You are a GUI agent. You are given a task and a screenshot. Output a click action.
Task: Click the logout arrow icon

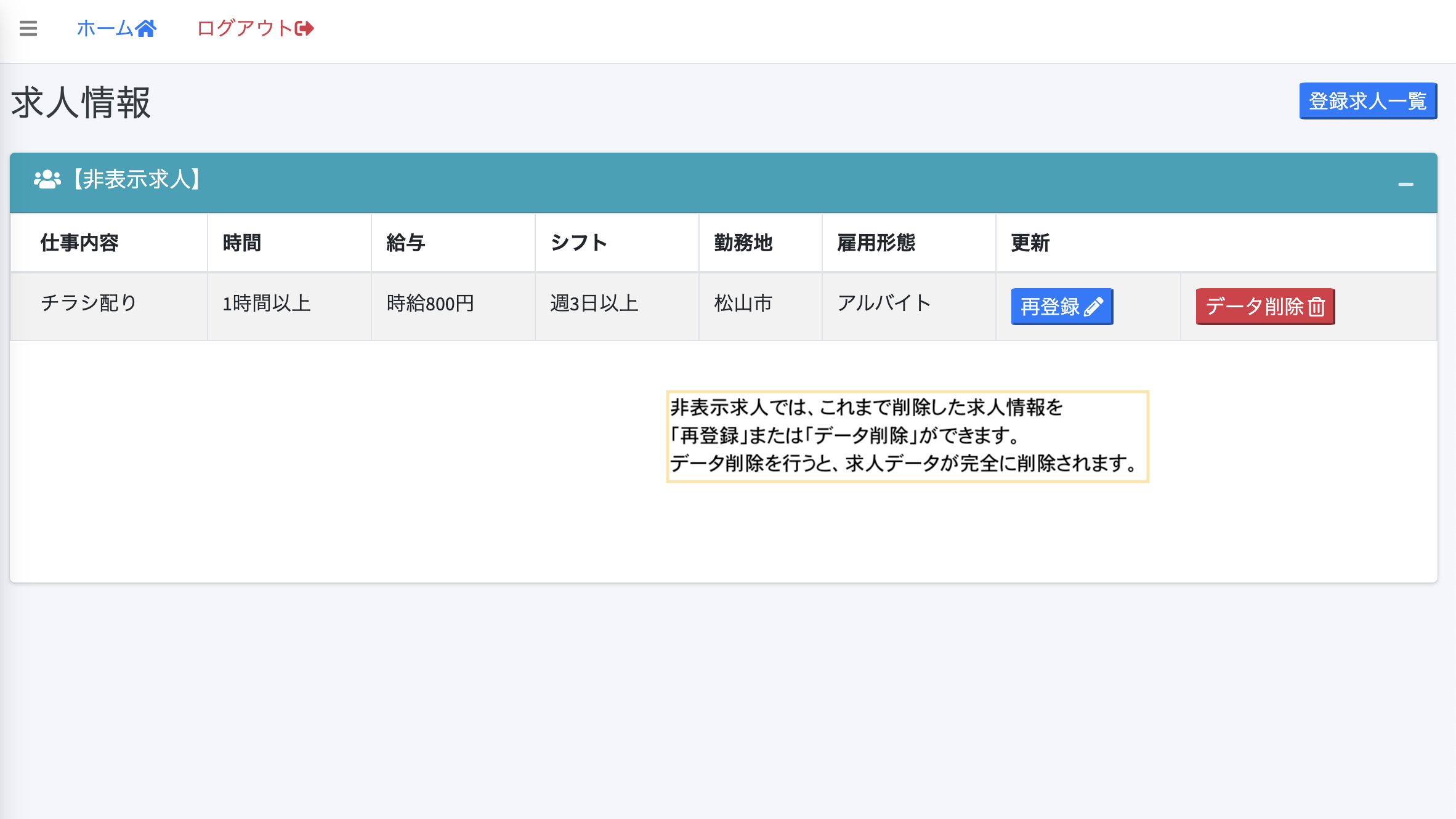click(304, 28)
